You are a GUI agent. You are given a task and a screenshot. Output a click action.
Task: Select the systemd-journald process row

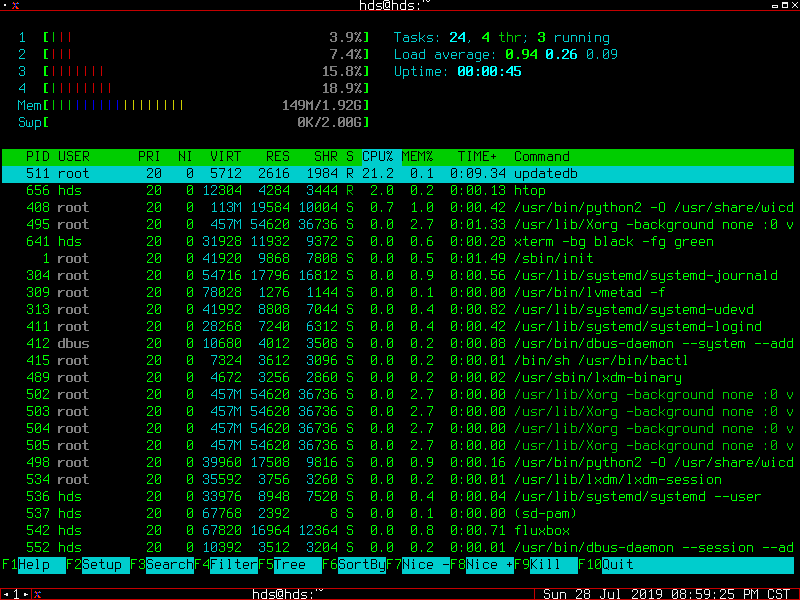[398, 276]
